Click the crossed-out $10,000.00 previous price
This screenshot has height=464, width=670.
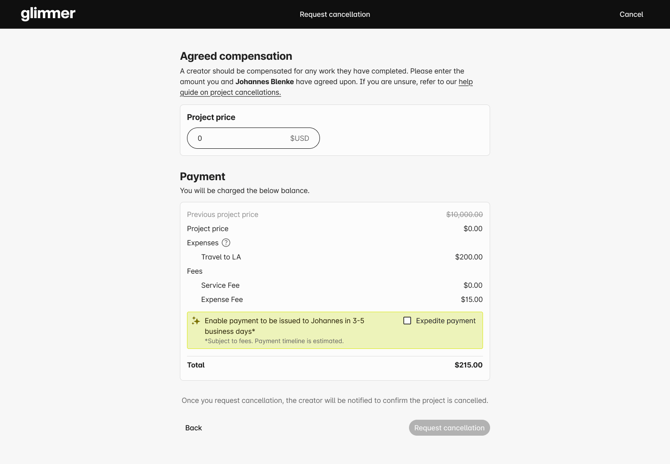(x=464, y=214)
